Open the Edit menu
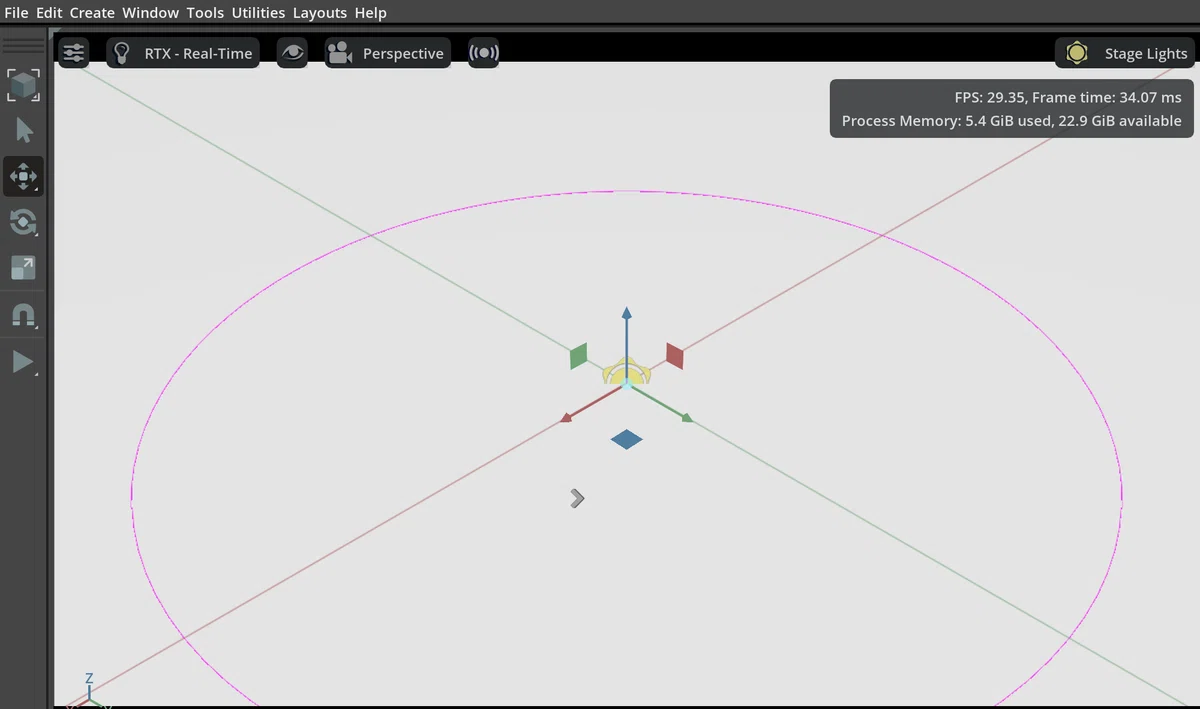1200x709 pixels. tap(49, 13)
